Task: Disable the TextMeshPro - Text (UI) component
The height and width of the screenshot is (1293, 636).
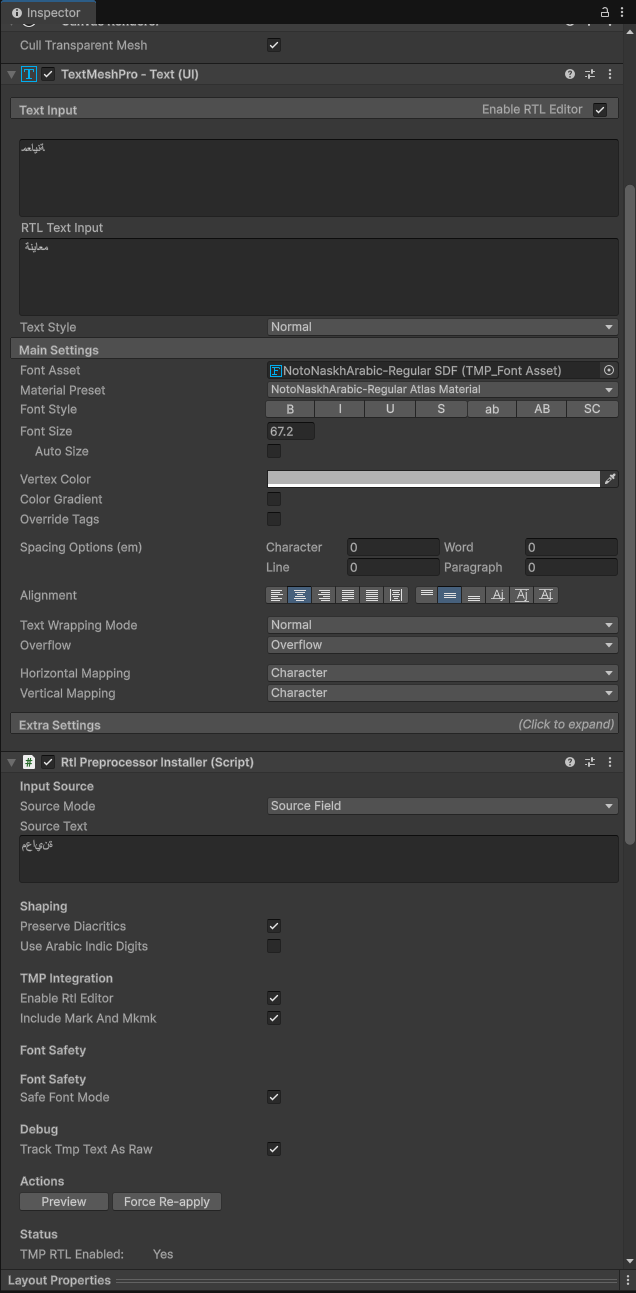Action: coord(48,74)
